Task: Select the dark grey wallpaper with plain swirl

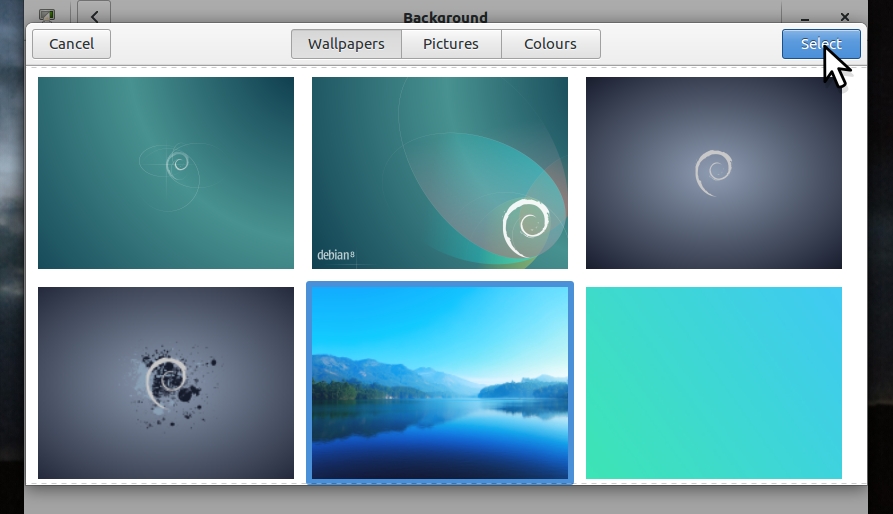Action: 714,173
